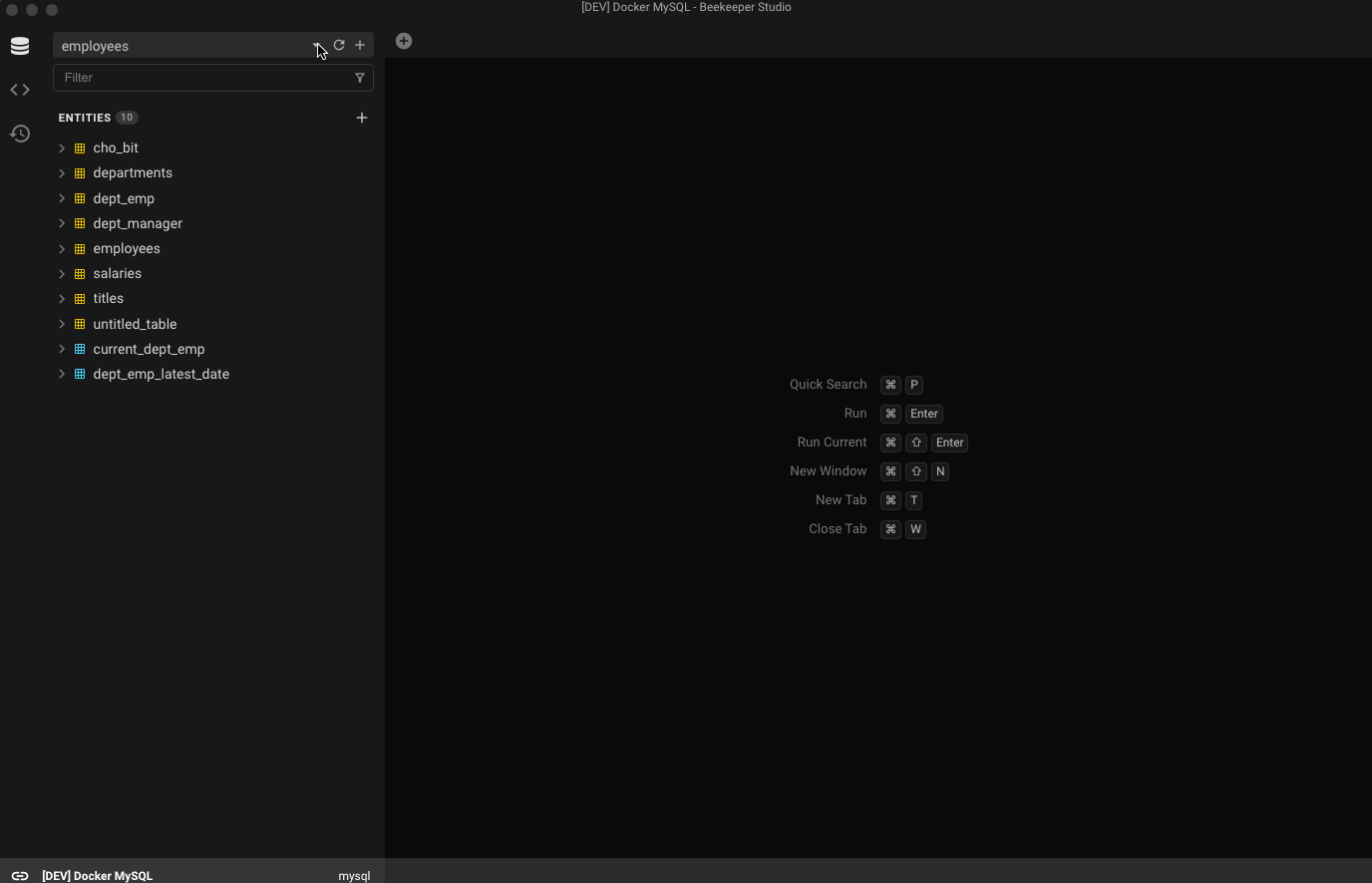
Task: Select the untitled_table entity name
Action: (135, 324)
